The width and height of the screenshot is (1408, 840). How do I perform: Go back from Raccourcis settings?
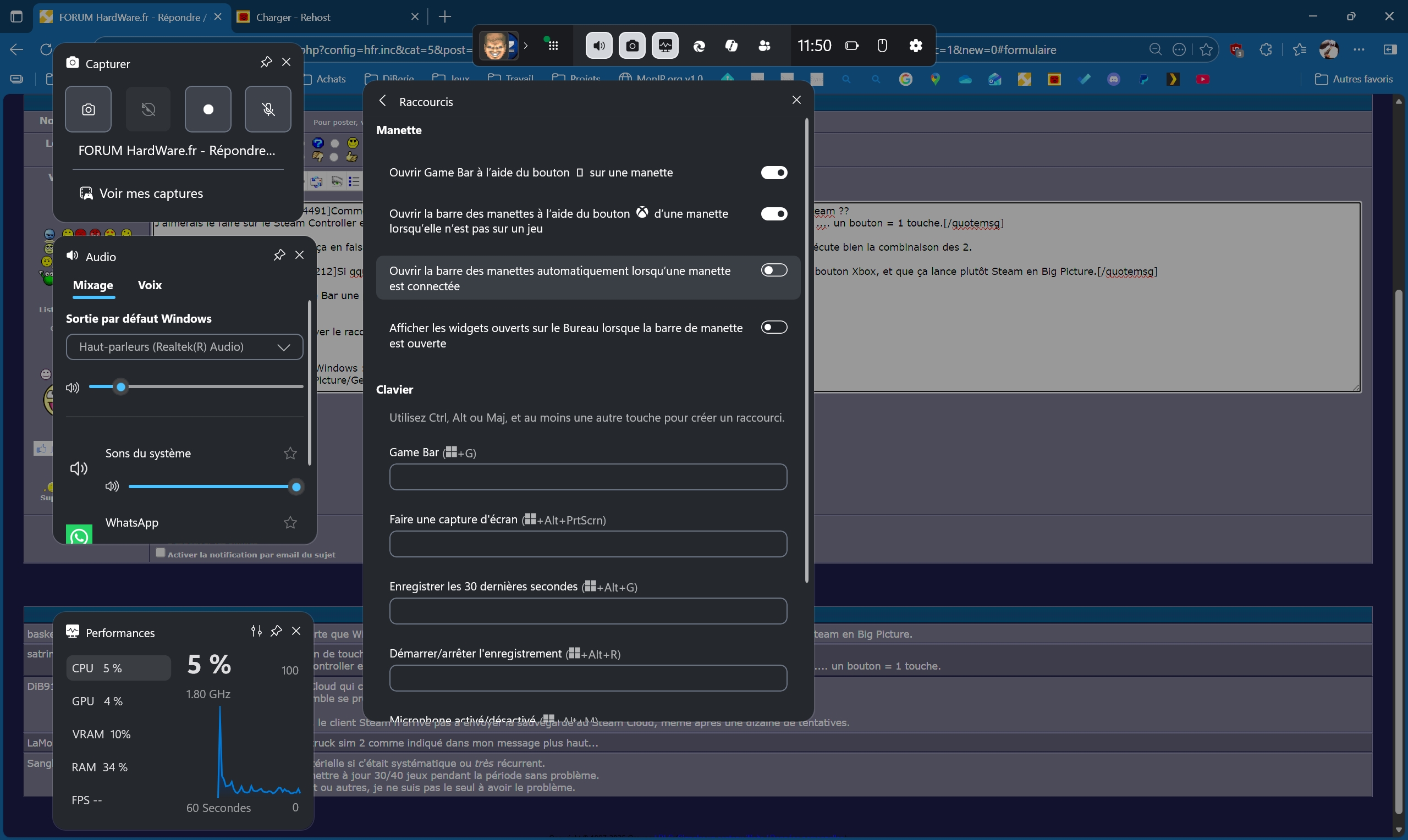click(383, 101)
